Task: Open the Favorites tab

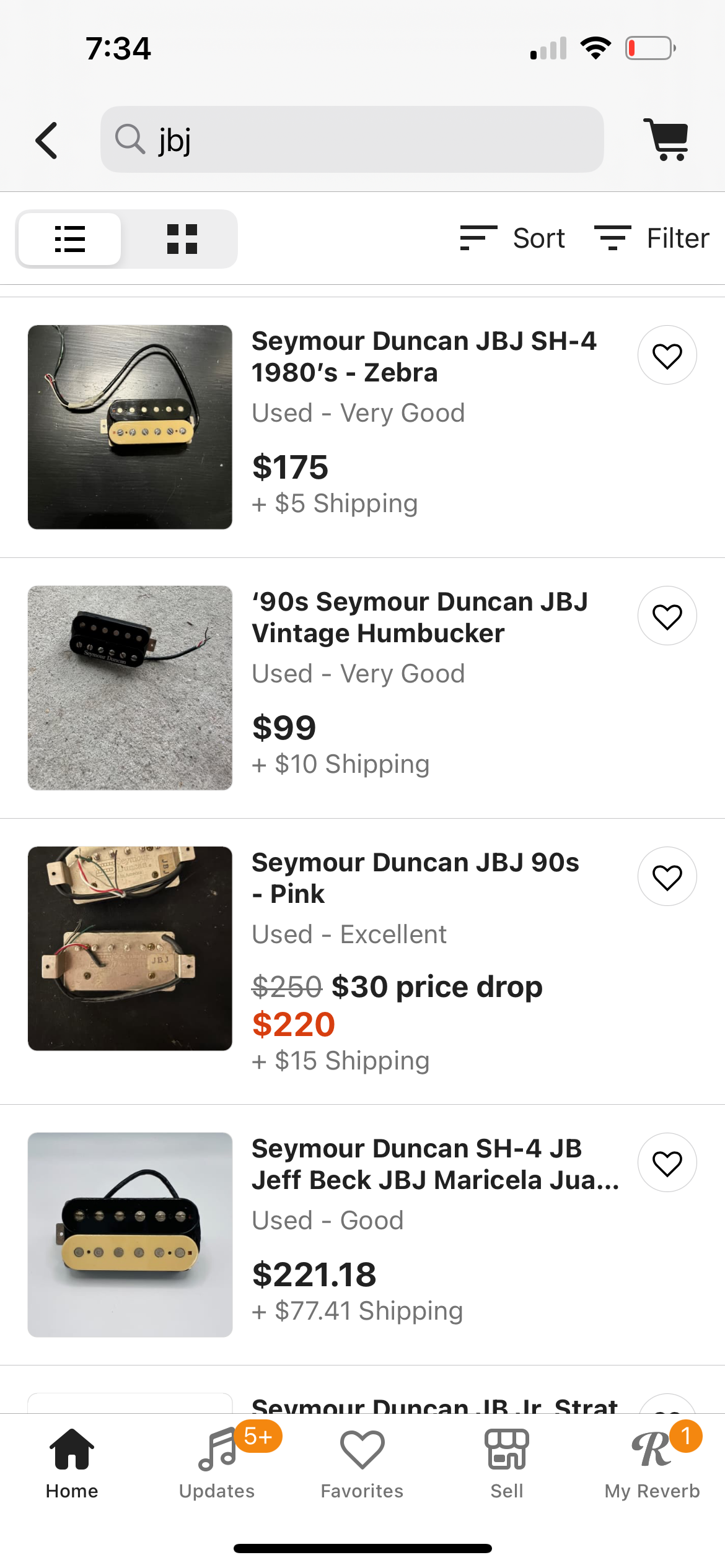Action: click(362, 1464)
